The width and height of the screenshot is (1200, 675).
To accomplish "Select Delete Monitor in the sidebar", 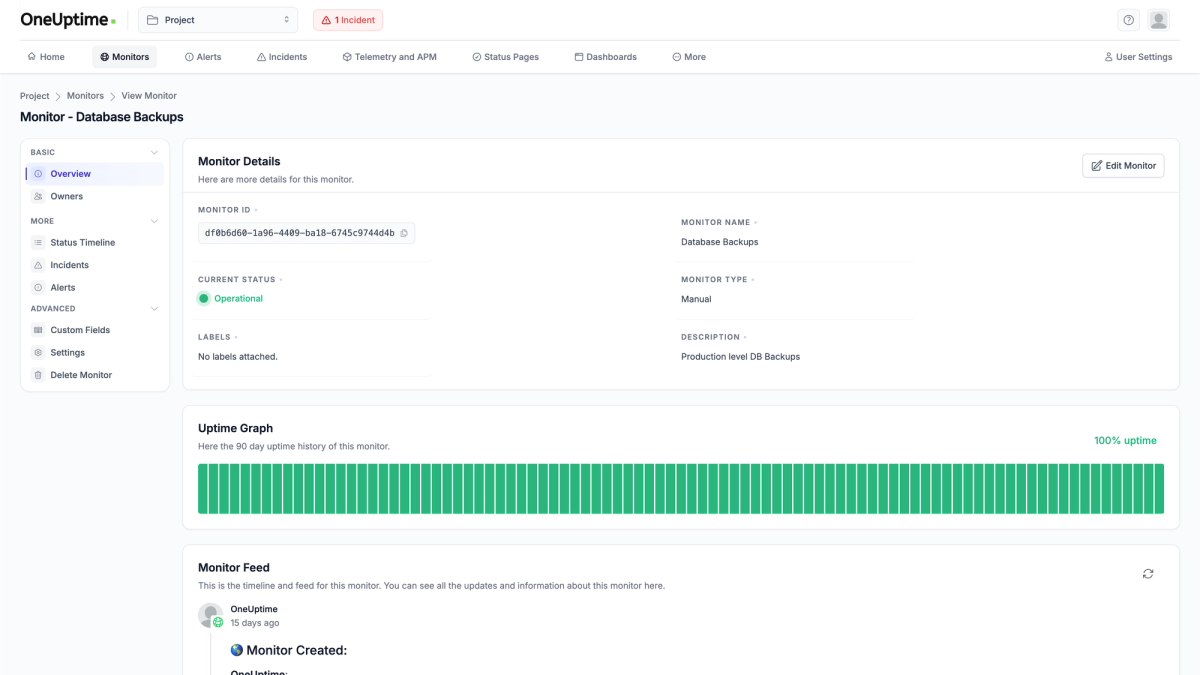I will pyautogui.click(x=95, y=375).
